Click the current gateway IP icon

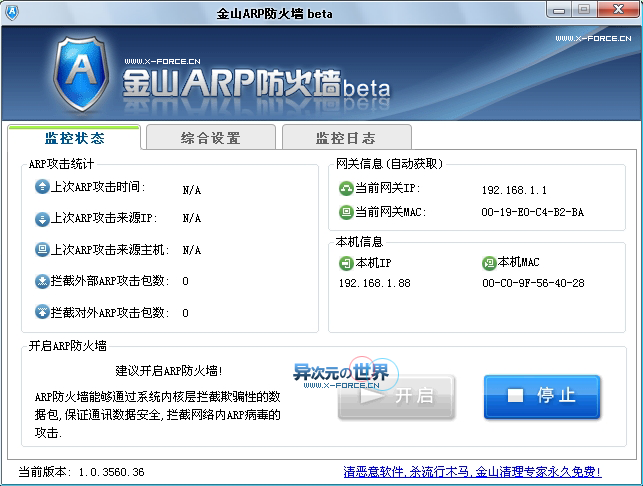[346, 189]
